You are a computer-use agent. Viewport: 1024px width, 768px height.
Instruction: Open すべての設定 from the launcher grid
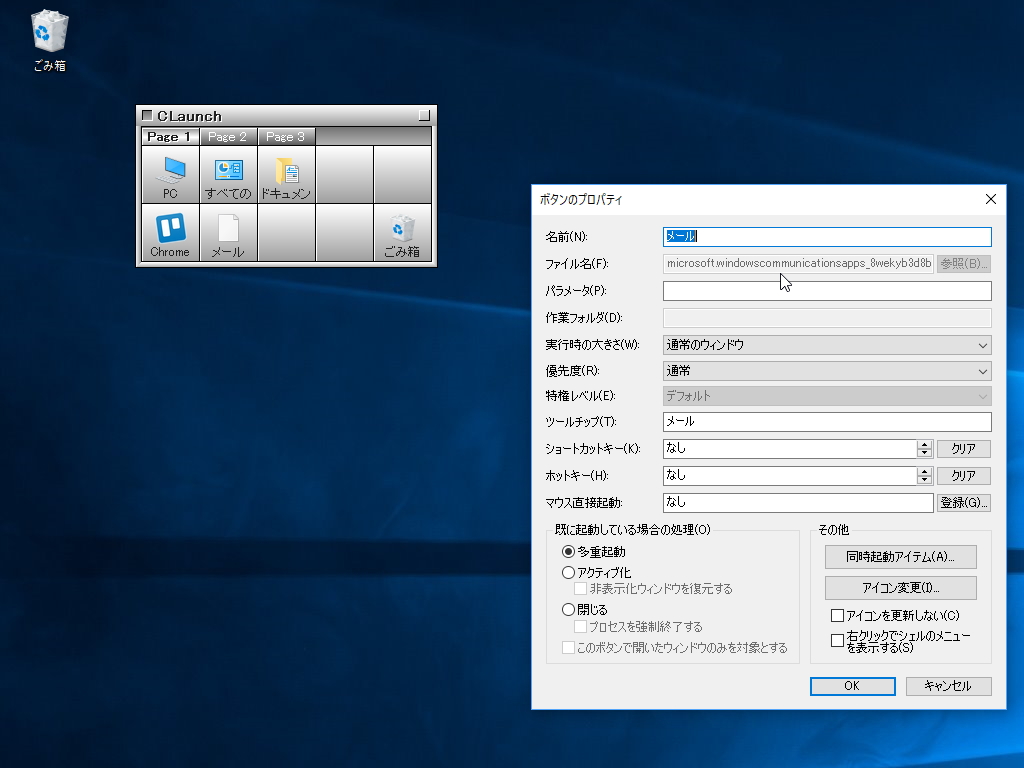pos(228,175)
